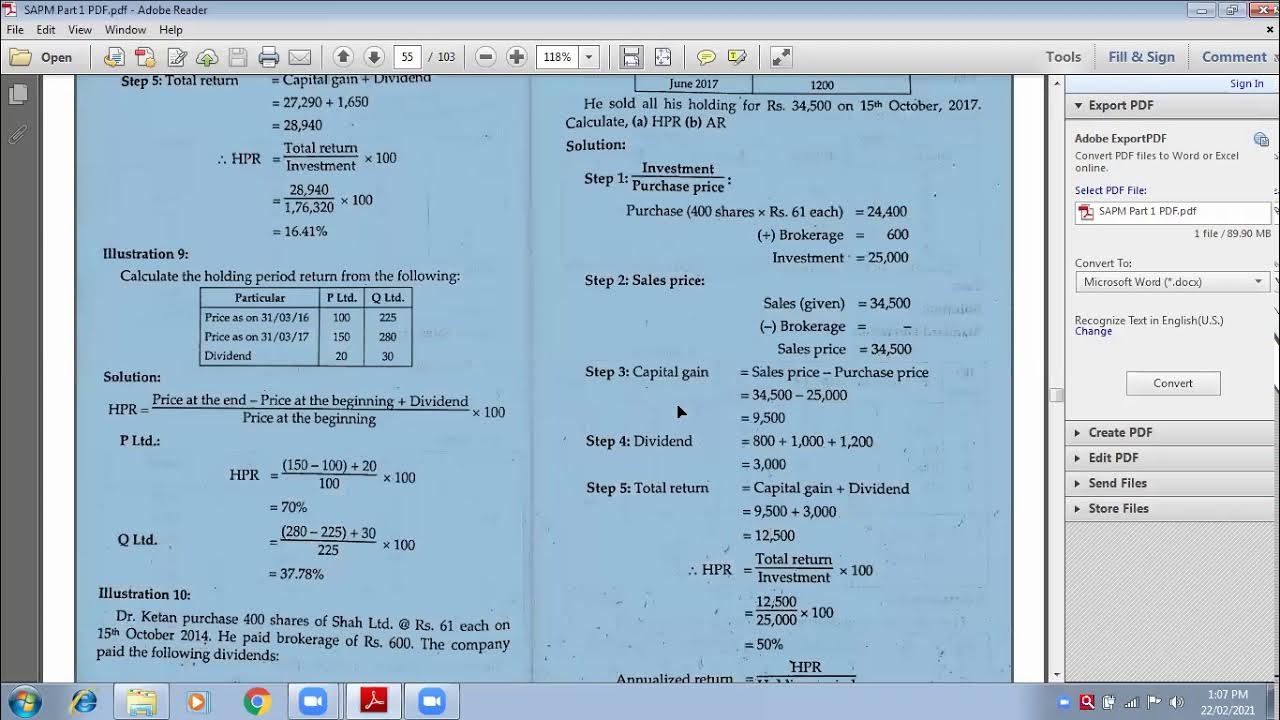Open the View menu
1280x720 pixels.
pyautogui.click(x=80, y=30)
